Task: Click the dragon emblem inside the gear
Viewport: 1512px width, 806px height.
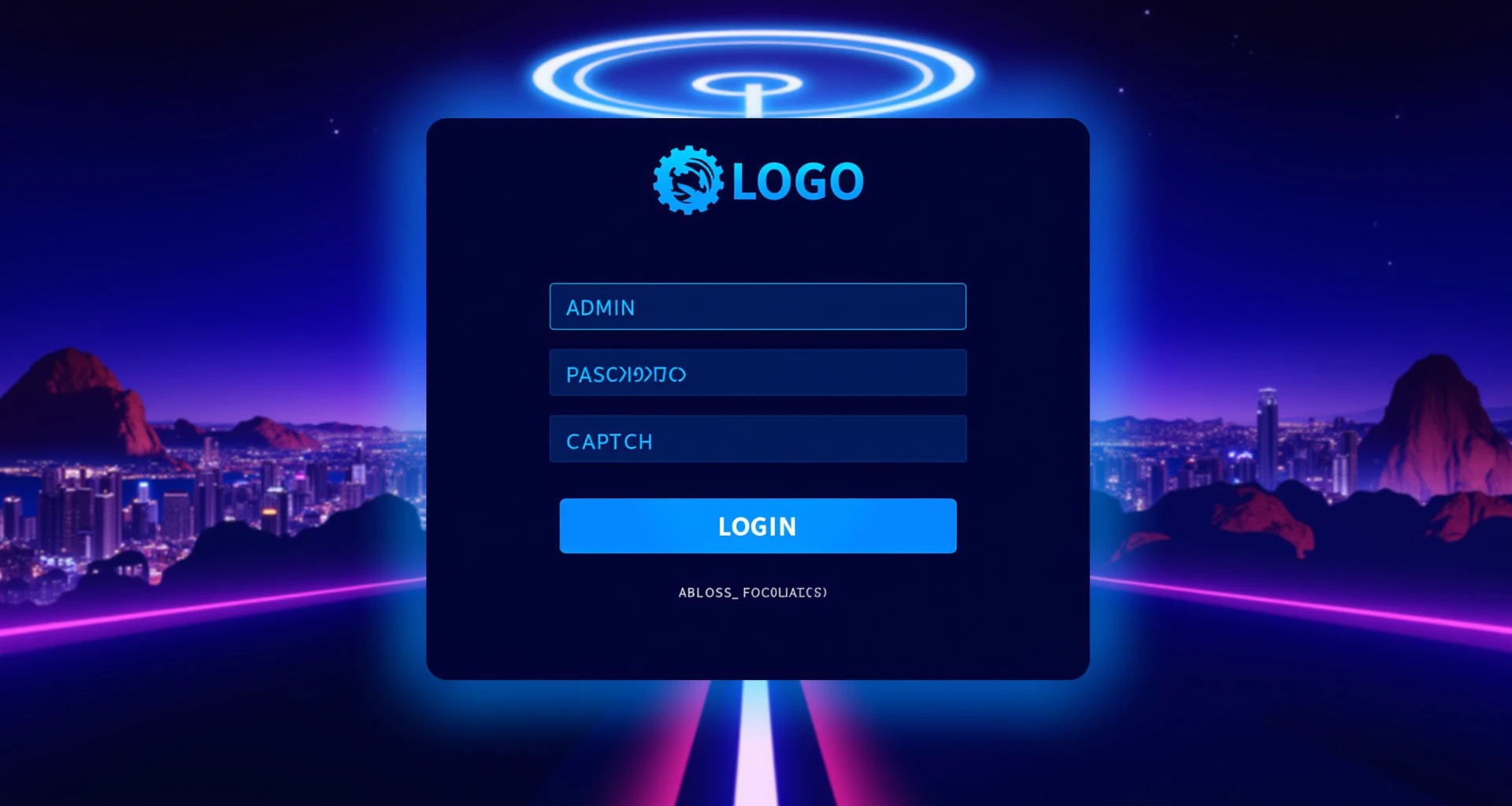Action: (x=687, y=181)
